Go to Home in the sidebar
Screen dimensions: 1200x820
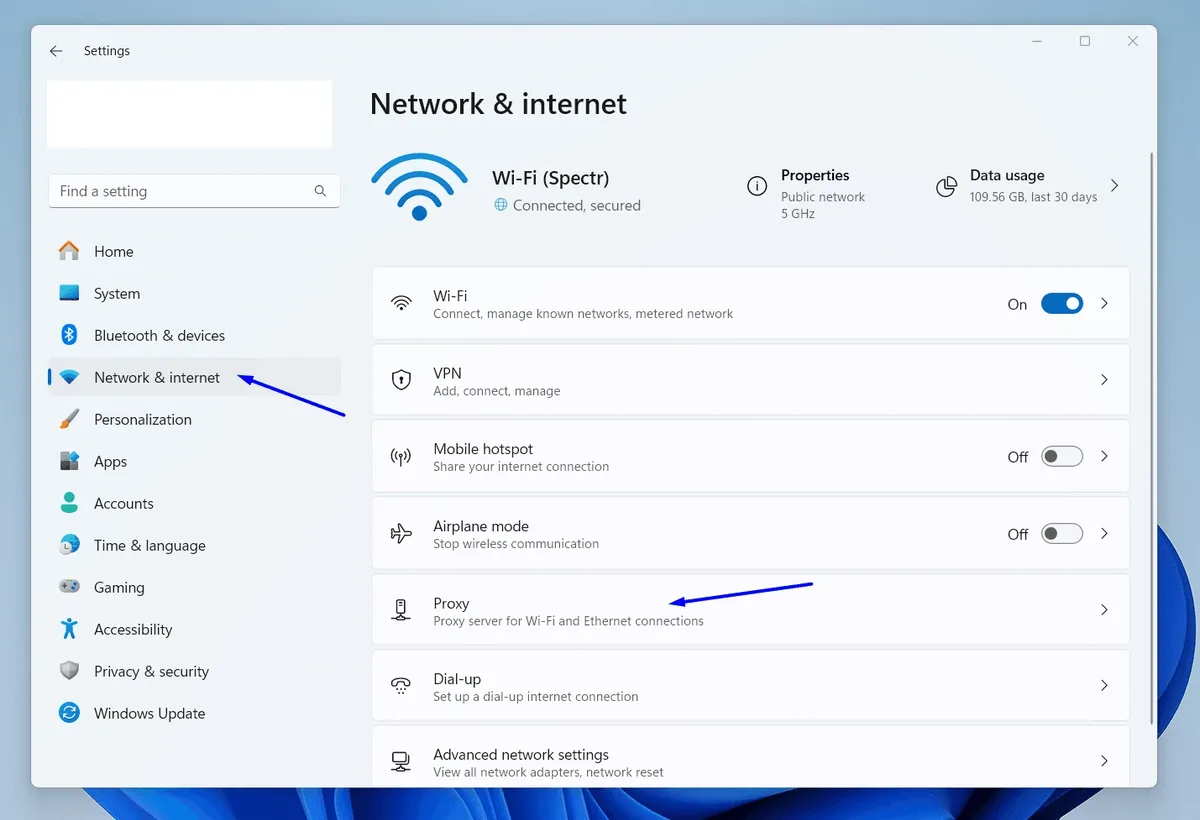click(194, 251)
